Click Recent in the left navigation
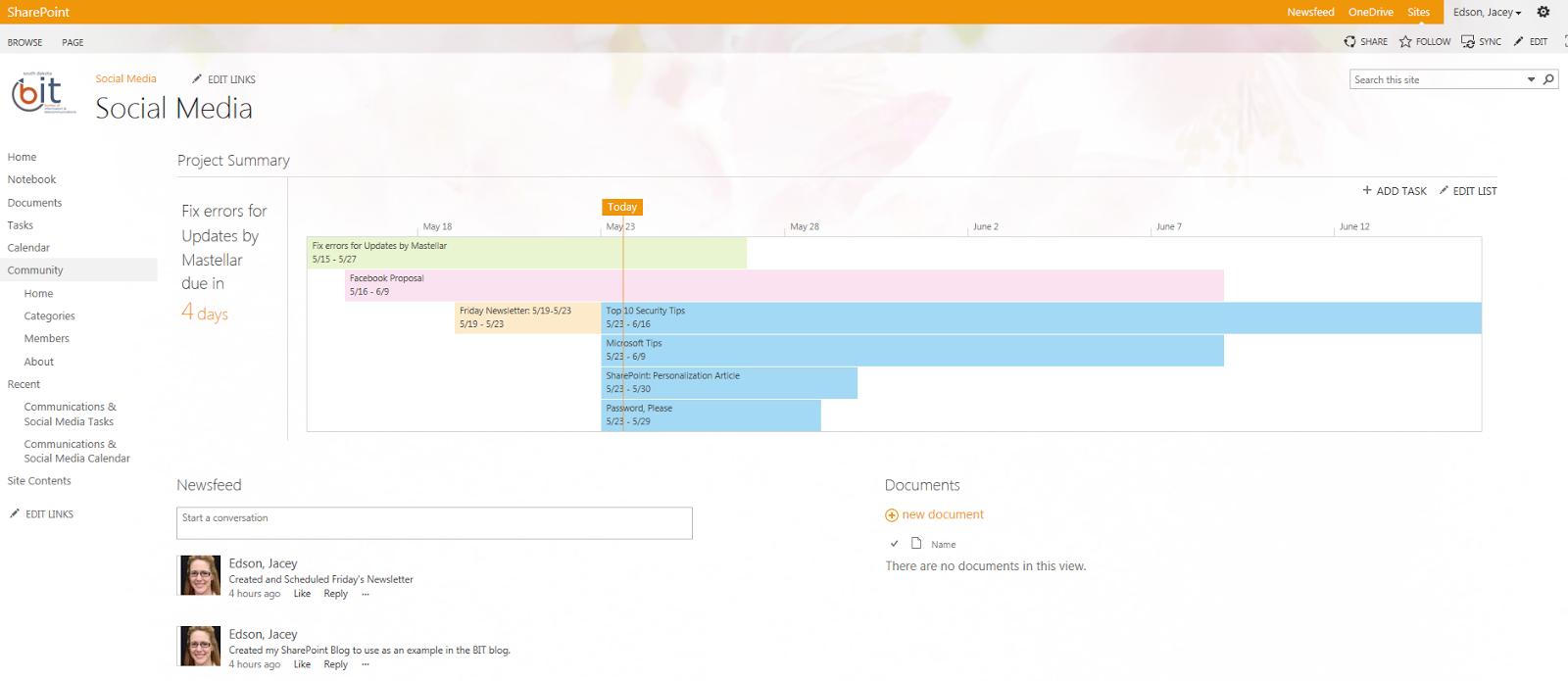 tap(24, 384)
